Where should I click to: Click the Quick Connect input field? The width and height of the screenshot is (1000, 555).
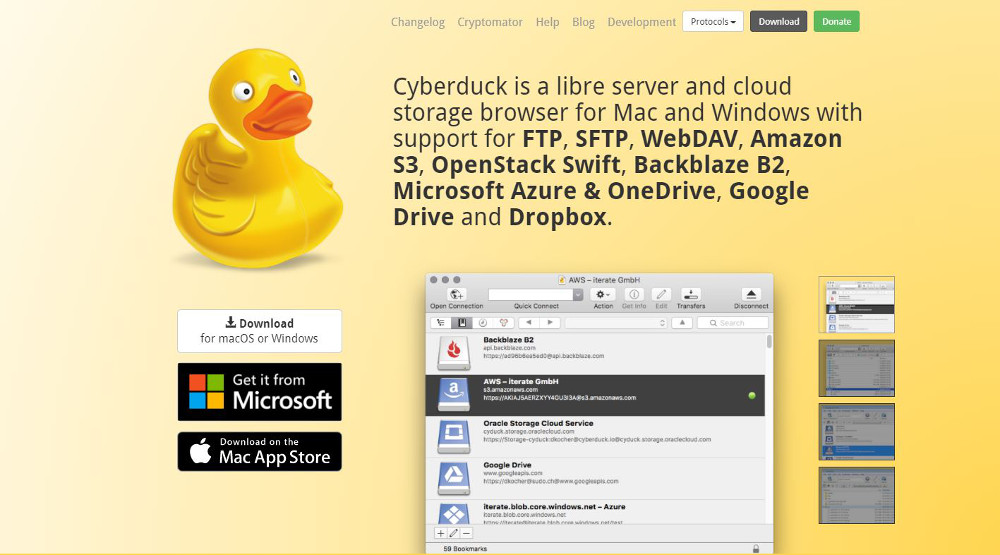[x=531, y=295]
